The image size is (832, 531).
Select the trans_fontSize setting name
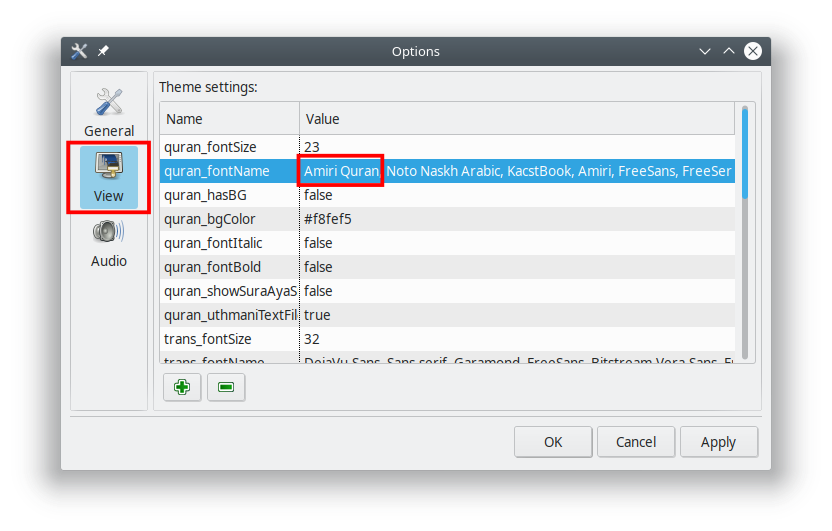(x=207, y=339)
